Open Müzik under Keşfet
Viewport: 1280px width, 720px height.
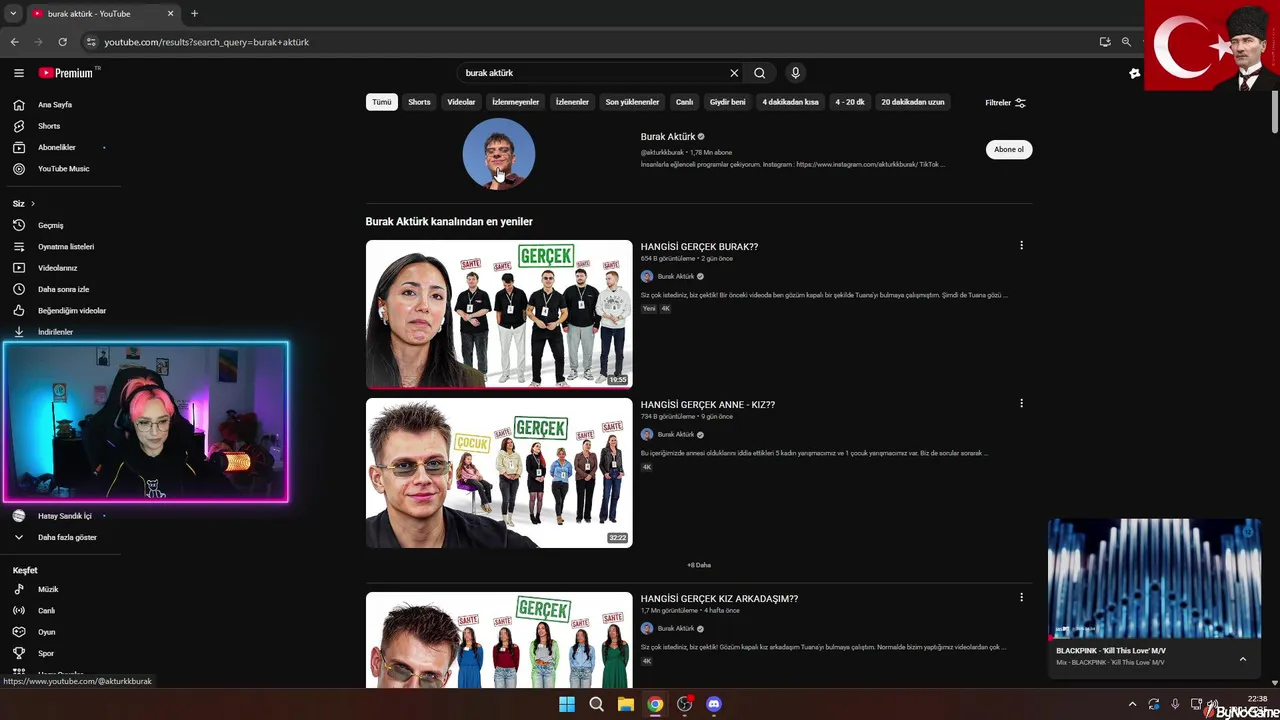[48, 590]
